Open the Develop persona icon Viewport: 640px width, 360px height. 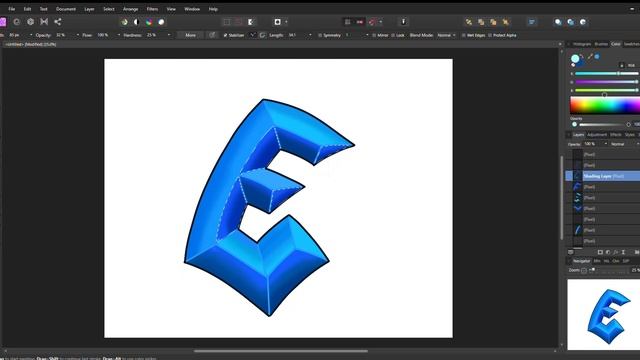click(x=31, y=22)
